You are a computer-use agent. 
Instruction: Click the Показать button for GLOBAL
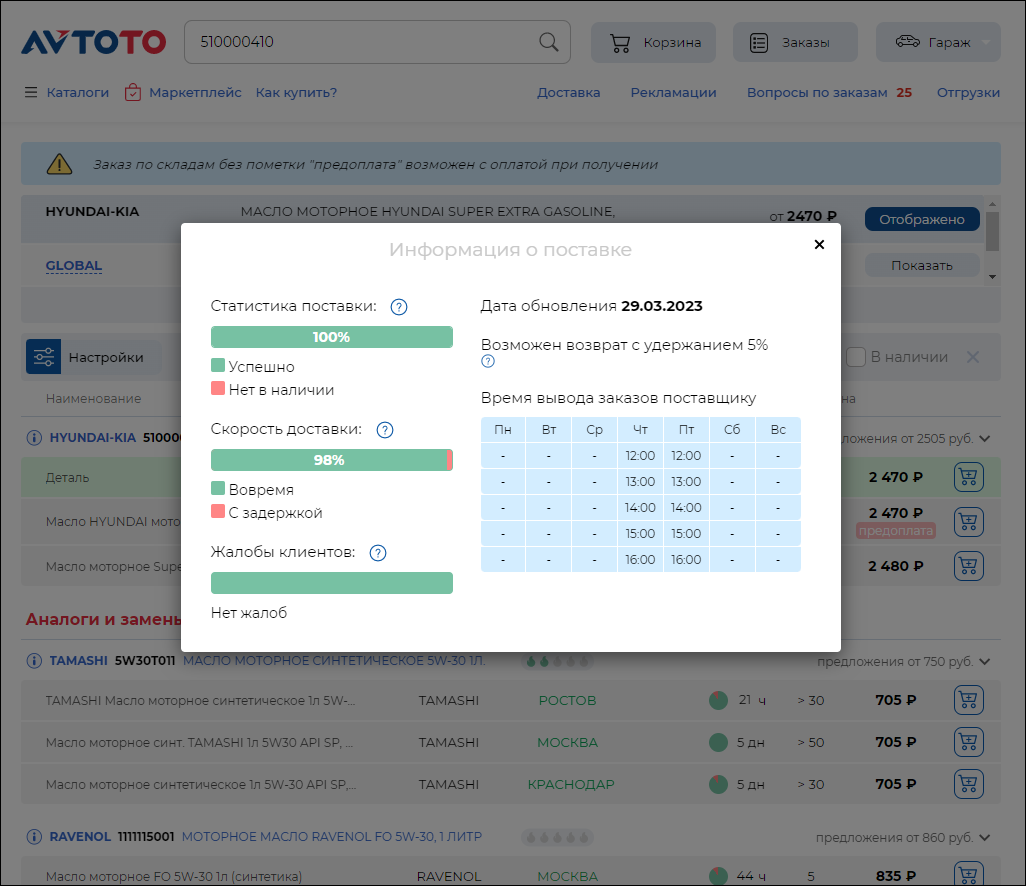pyautogui.click(x=922, y=266)
